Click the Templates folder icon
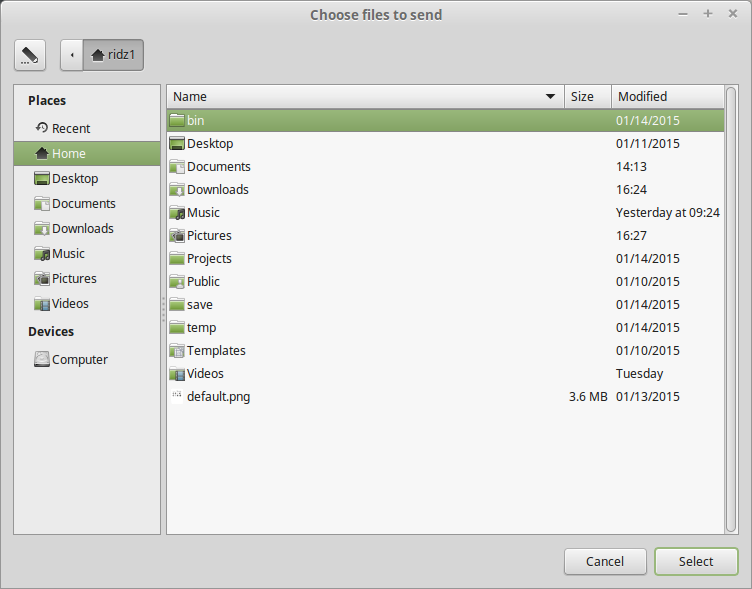 pos(177,350)
